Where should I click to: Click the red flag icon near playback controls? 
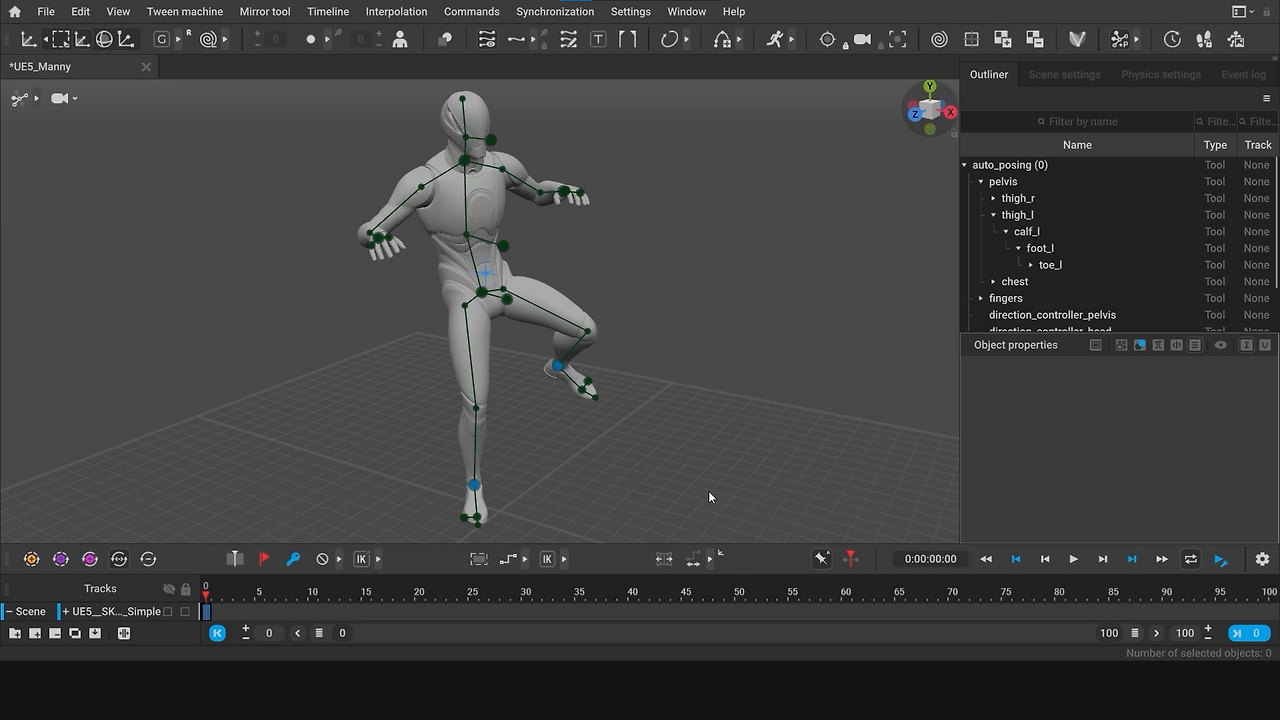[x=264, y=559]
